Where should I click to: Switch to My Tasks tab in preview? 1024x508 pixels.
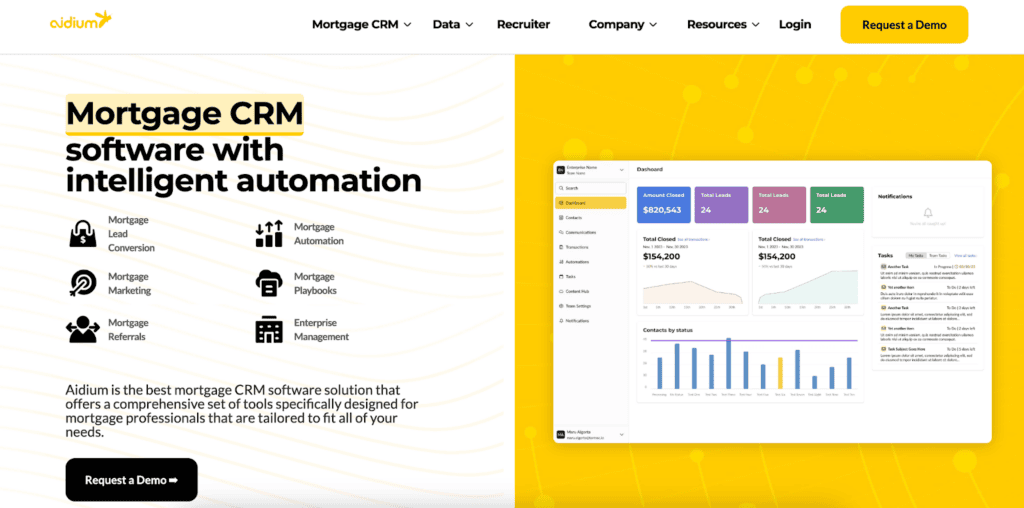(x=916, y=255)
